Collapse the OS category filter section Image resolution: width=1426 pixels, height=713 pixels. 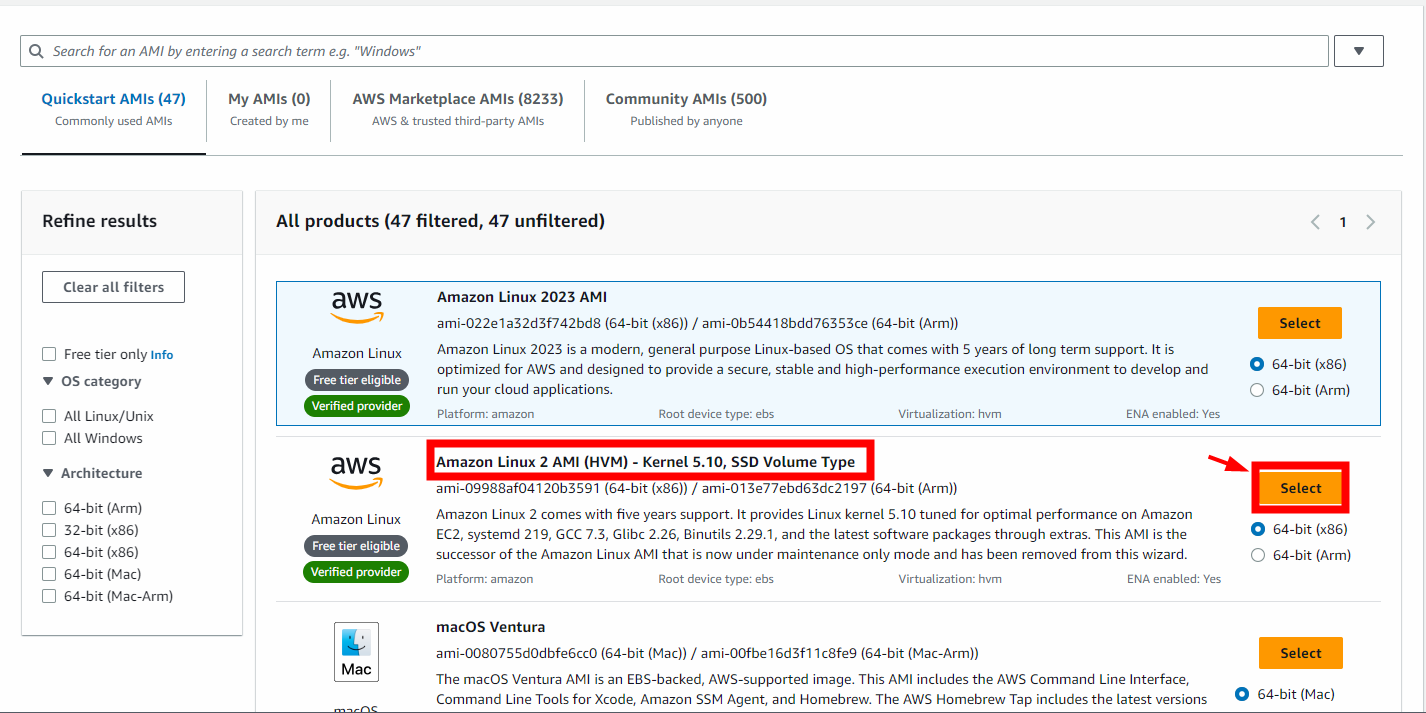pos(48,381)
